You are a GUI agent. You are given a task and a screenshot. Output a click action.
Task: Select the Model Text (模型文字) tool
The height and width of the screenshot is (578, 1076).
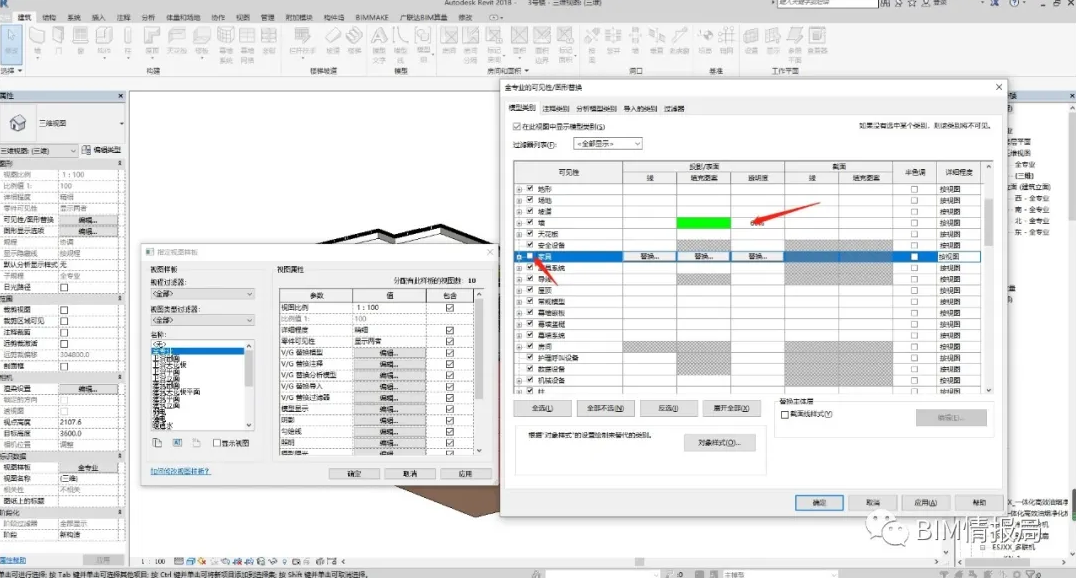[379, 44]
